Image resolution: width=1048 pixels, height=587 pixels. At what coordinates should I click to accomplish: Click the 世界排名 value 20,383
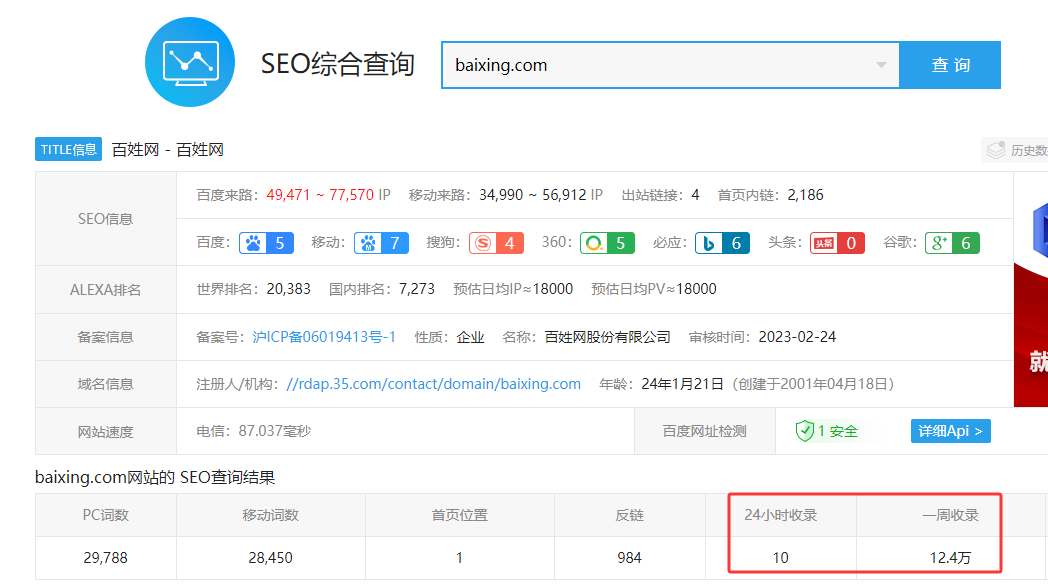289,289
